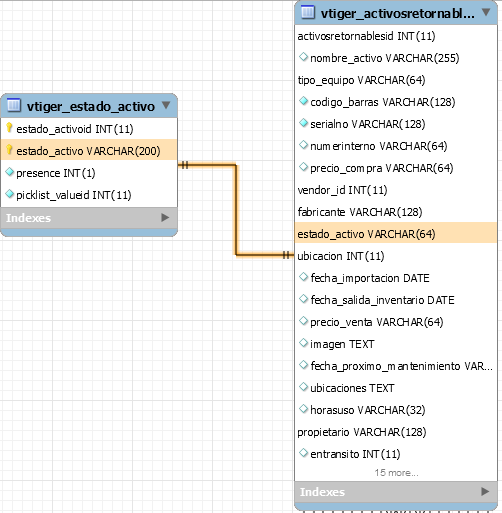
Task: Click the vtiger_estado_activo table title
Action: pos(91,106)
